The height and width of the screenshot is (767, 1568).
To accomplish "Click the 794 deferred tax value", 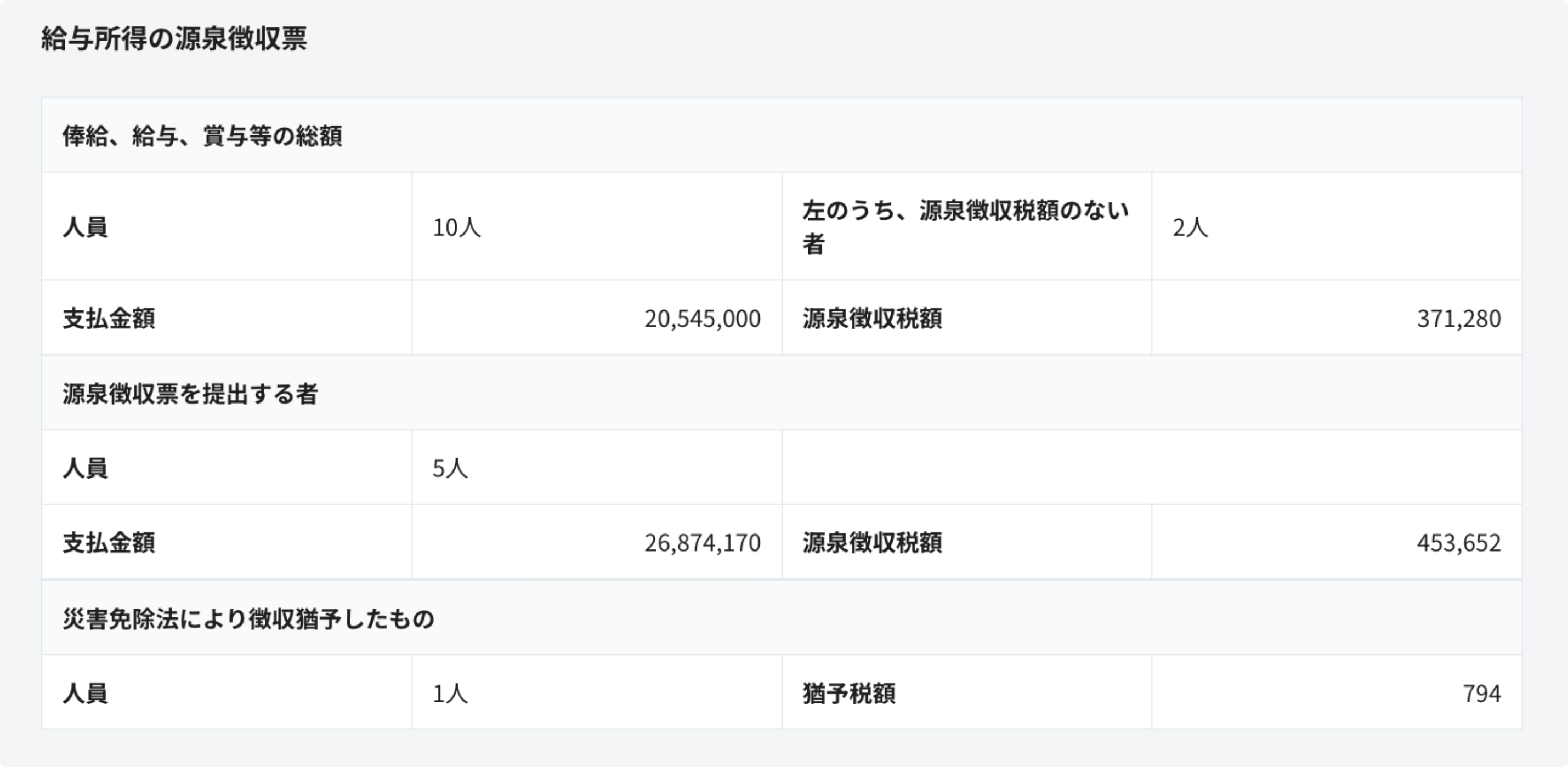I will point(1481,694).
